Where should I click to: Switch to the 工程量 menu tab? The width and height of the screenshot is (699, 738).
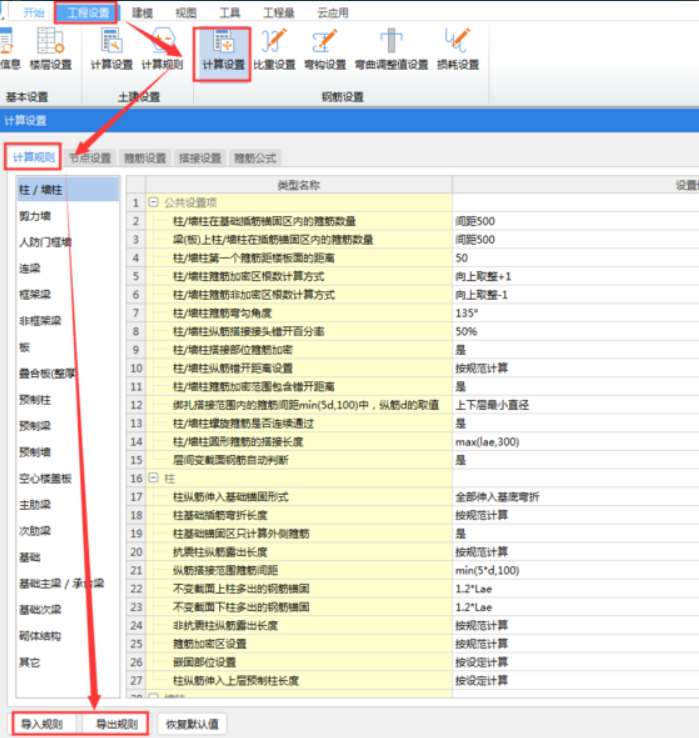279,12
